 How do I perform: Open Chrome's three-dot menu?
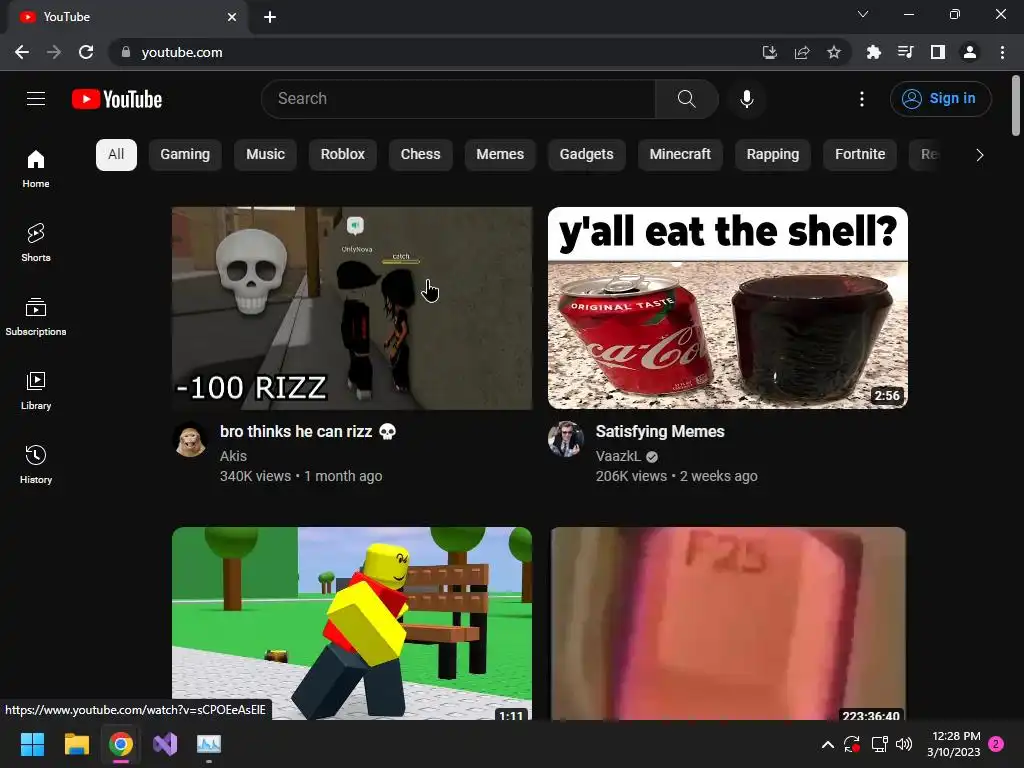[1002, 52]
